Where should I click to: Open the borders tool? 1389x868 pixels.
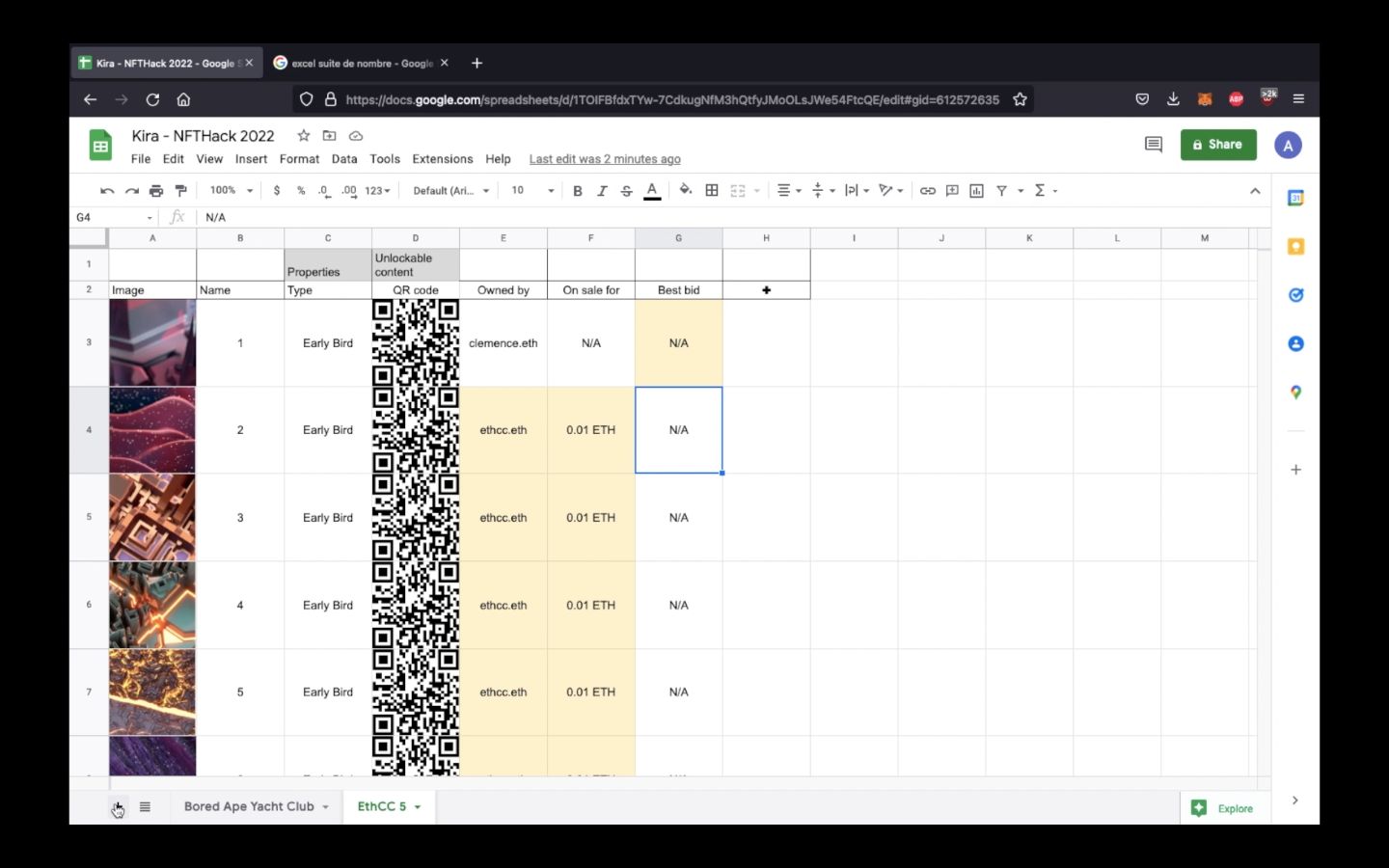tap(712, 191)
